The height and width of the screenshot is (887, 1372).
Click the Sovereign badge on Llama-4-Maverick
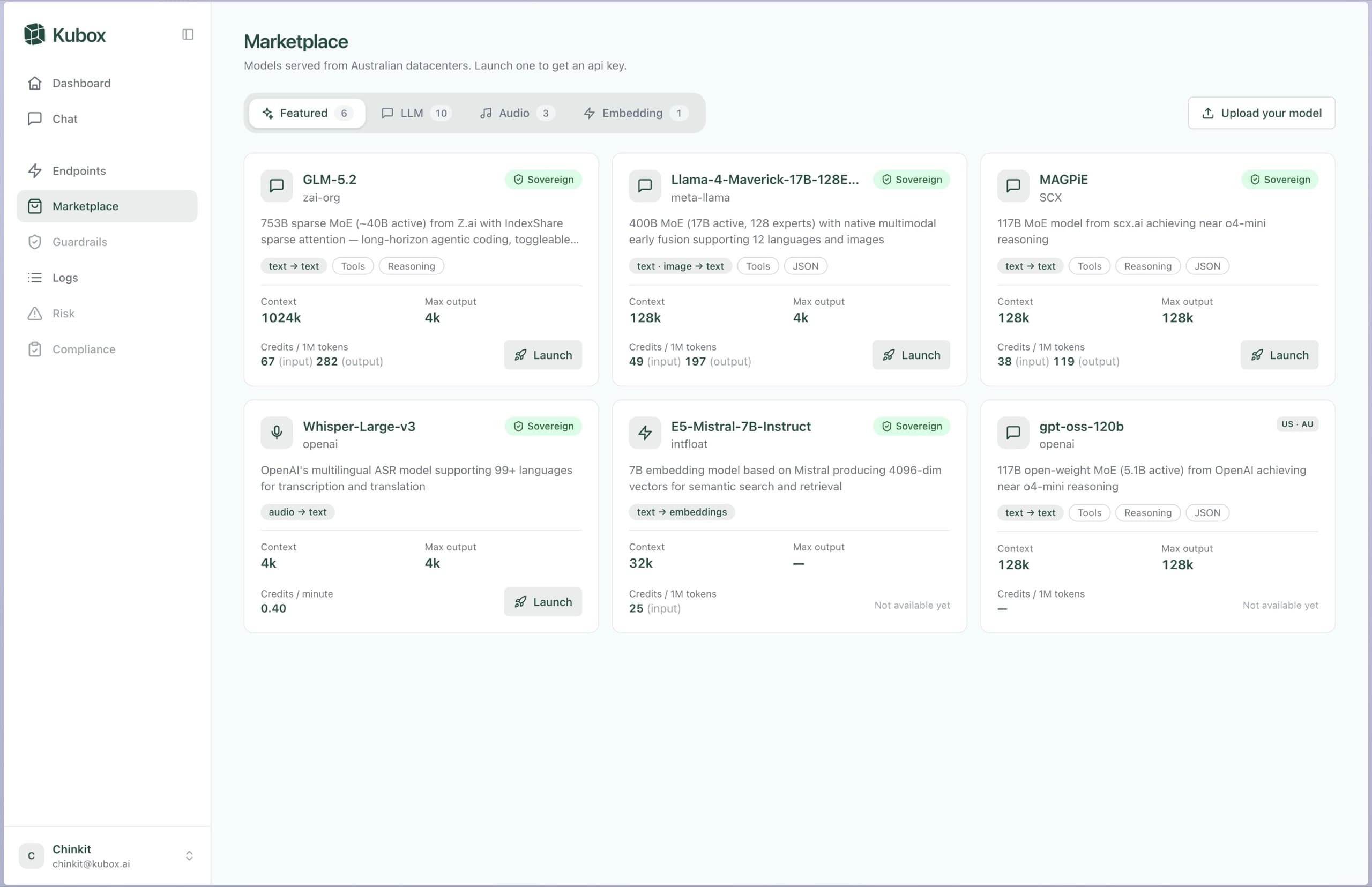click(911, 180)
